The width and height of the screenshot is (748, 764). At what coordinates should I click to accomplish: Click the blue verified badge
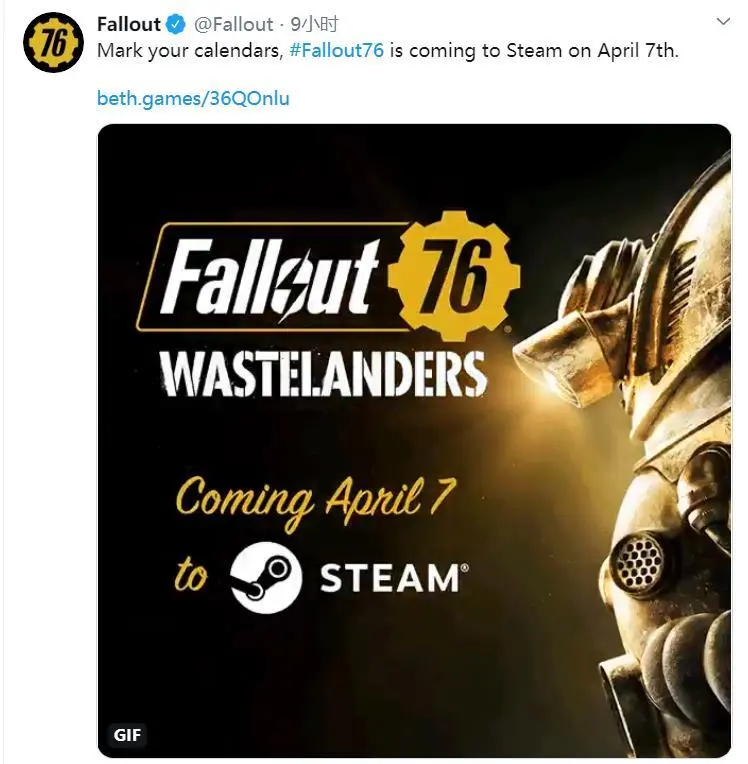[176, 24]
